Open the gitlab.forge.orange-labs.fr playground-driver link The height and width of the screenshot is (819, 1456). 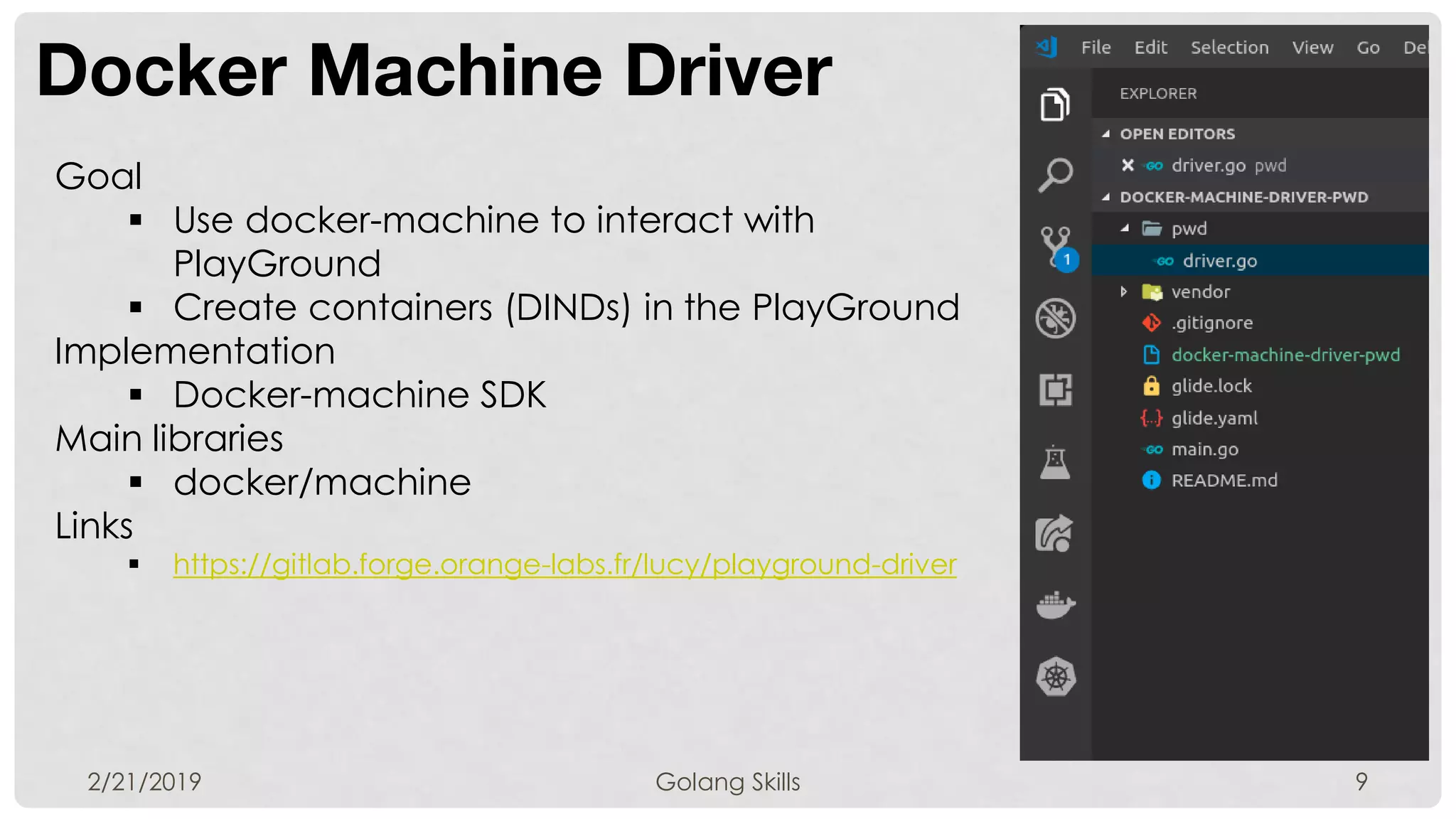564,564
